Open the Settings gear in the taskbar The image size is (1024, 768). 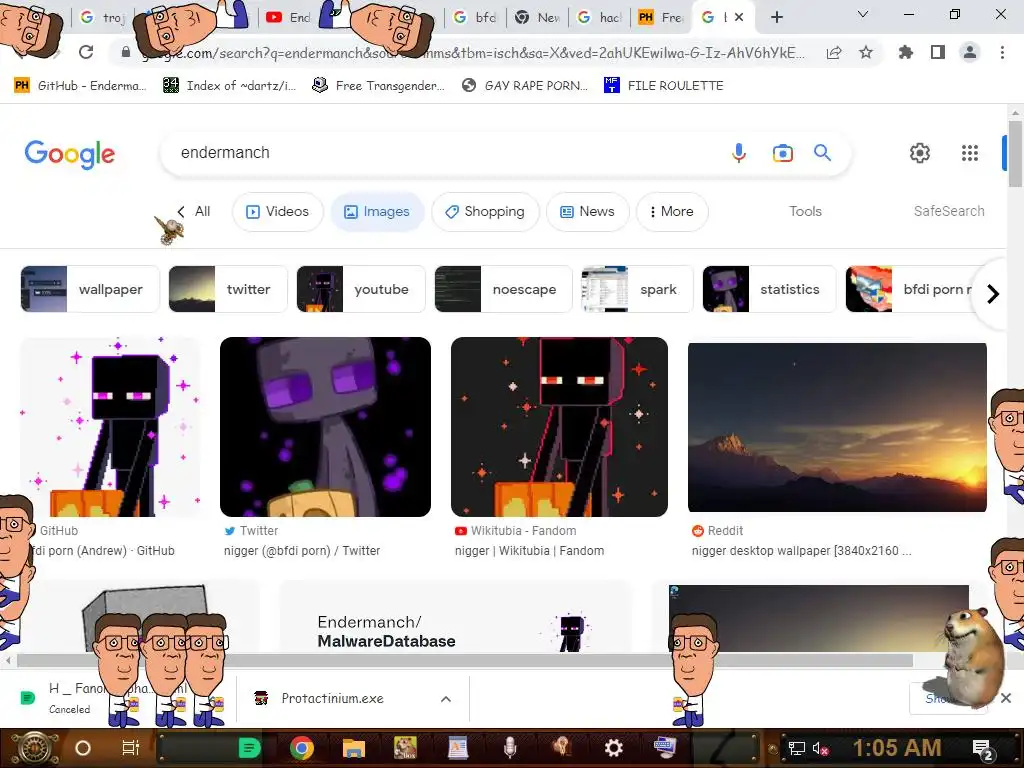[613, 748]
